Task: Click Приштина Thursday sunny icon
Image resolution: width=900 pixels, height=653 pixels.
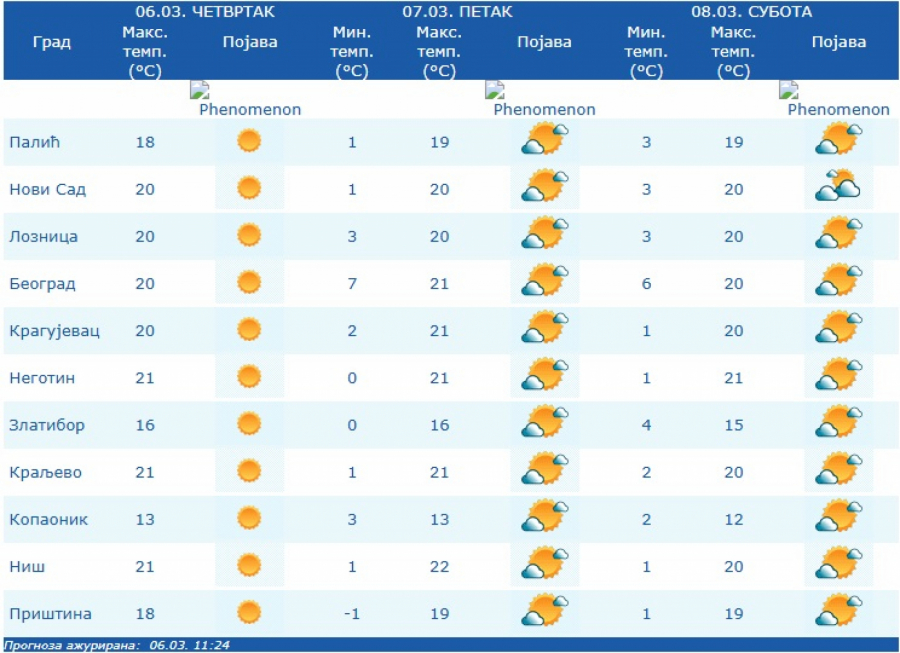Action: 249,612
